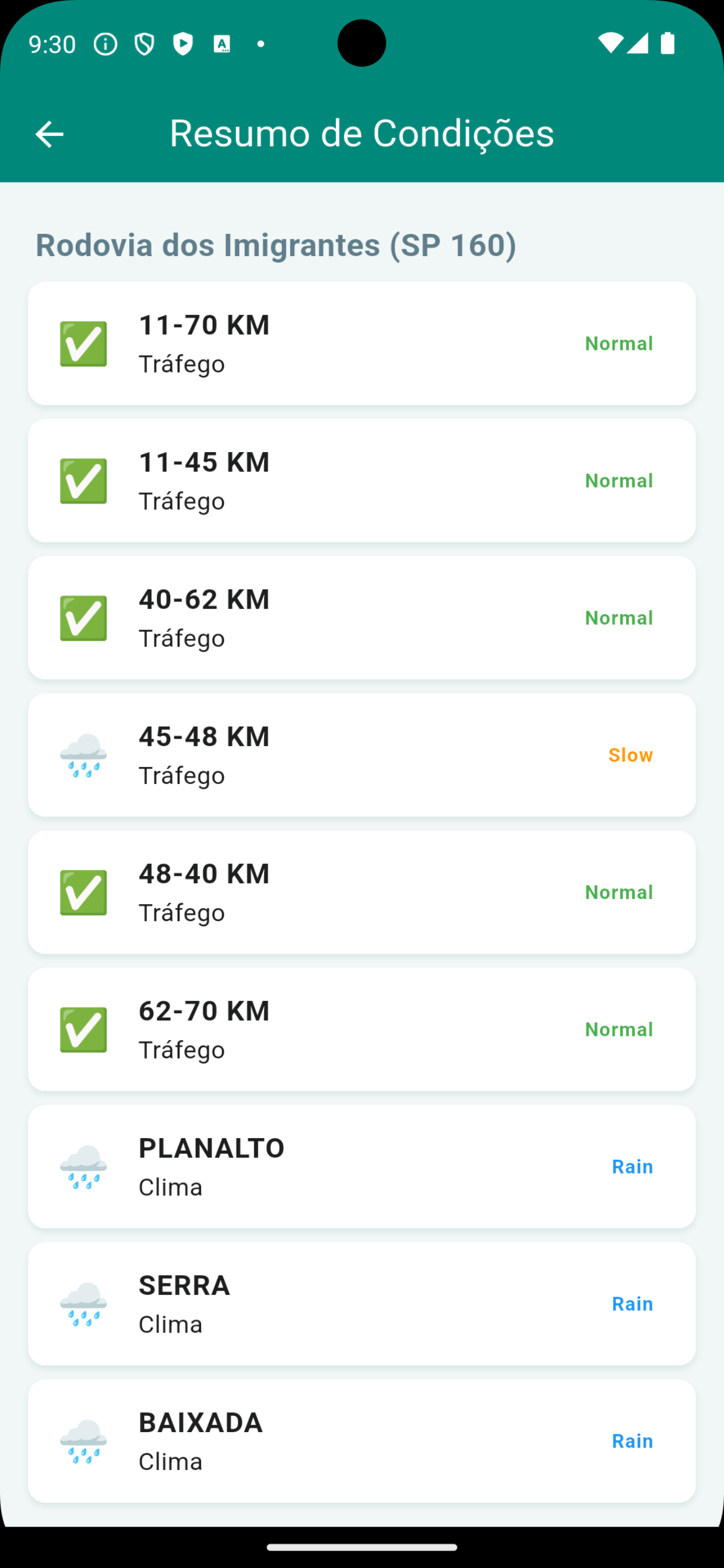Tap the battery icon in status bar
This screenshot has height=1568, width=724.
tap(667, 43)
